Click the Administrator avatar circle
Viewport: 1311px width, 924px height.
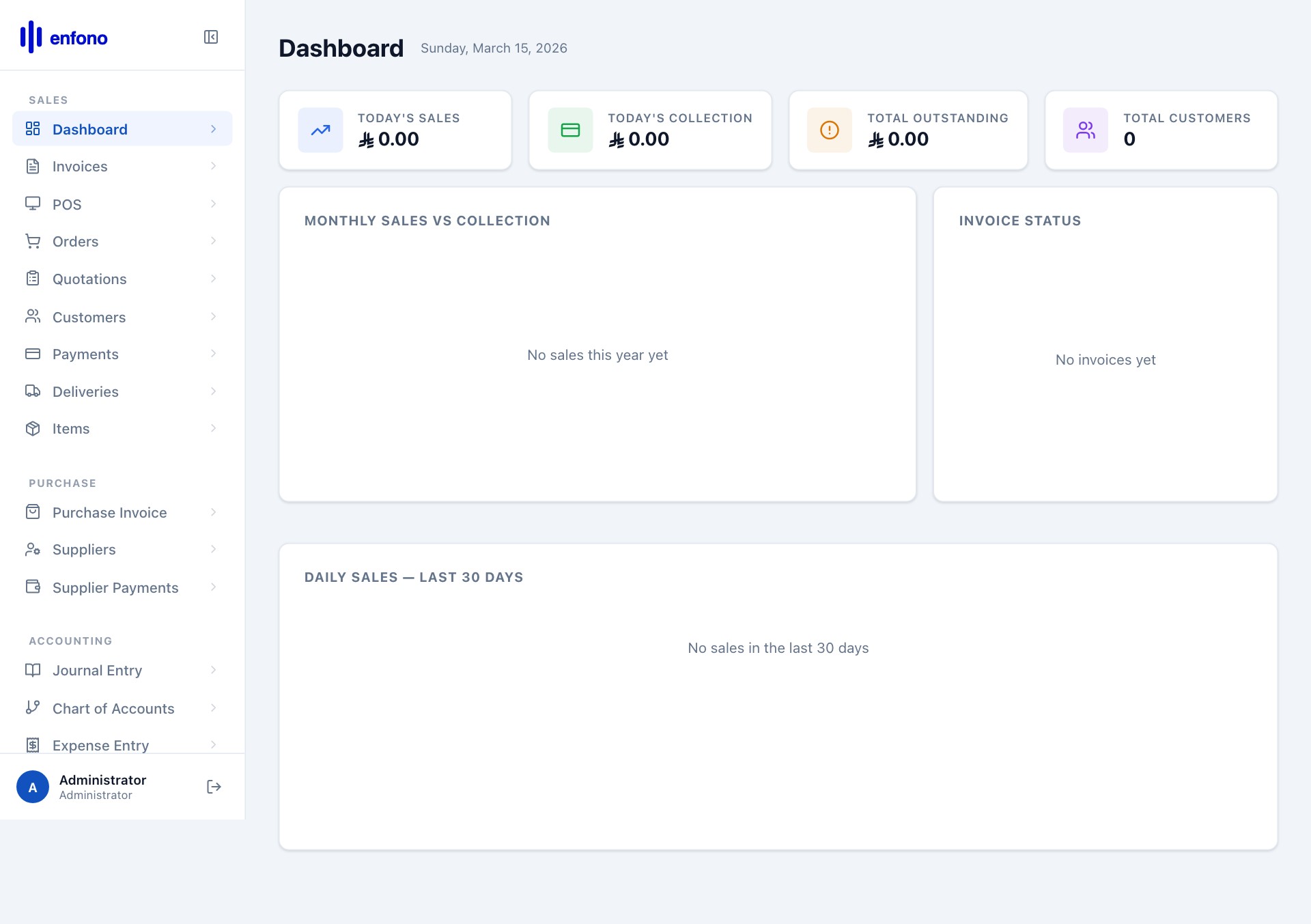pyautogui.click(x=32, y=787)
